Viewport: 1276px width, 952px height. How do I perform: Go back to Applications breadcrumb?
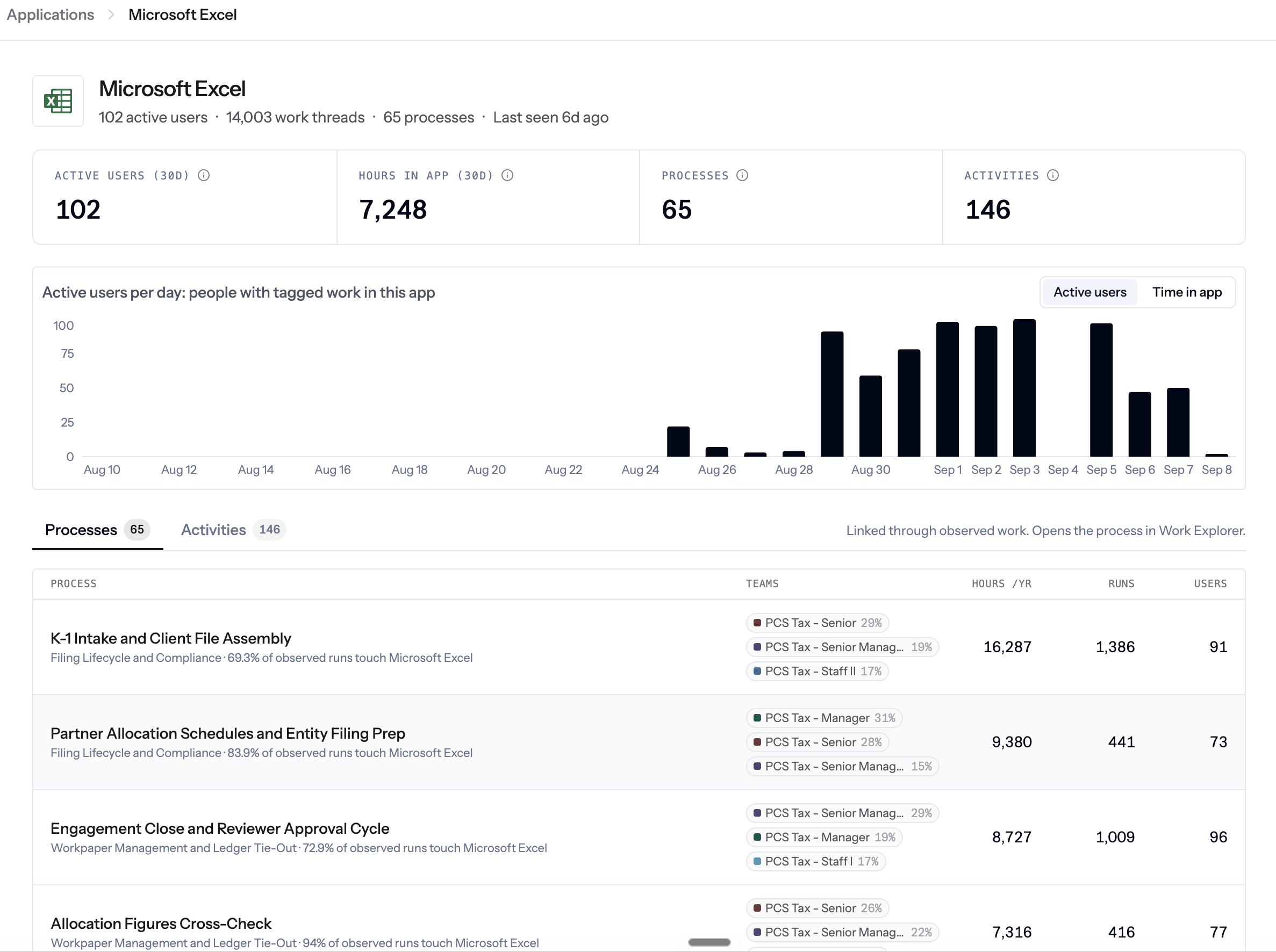pos(50,15)
